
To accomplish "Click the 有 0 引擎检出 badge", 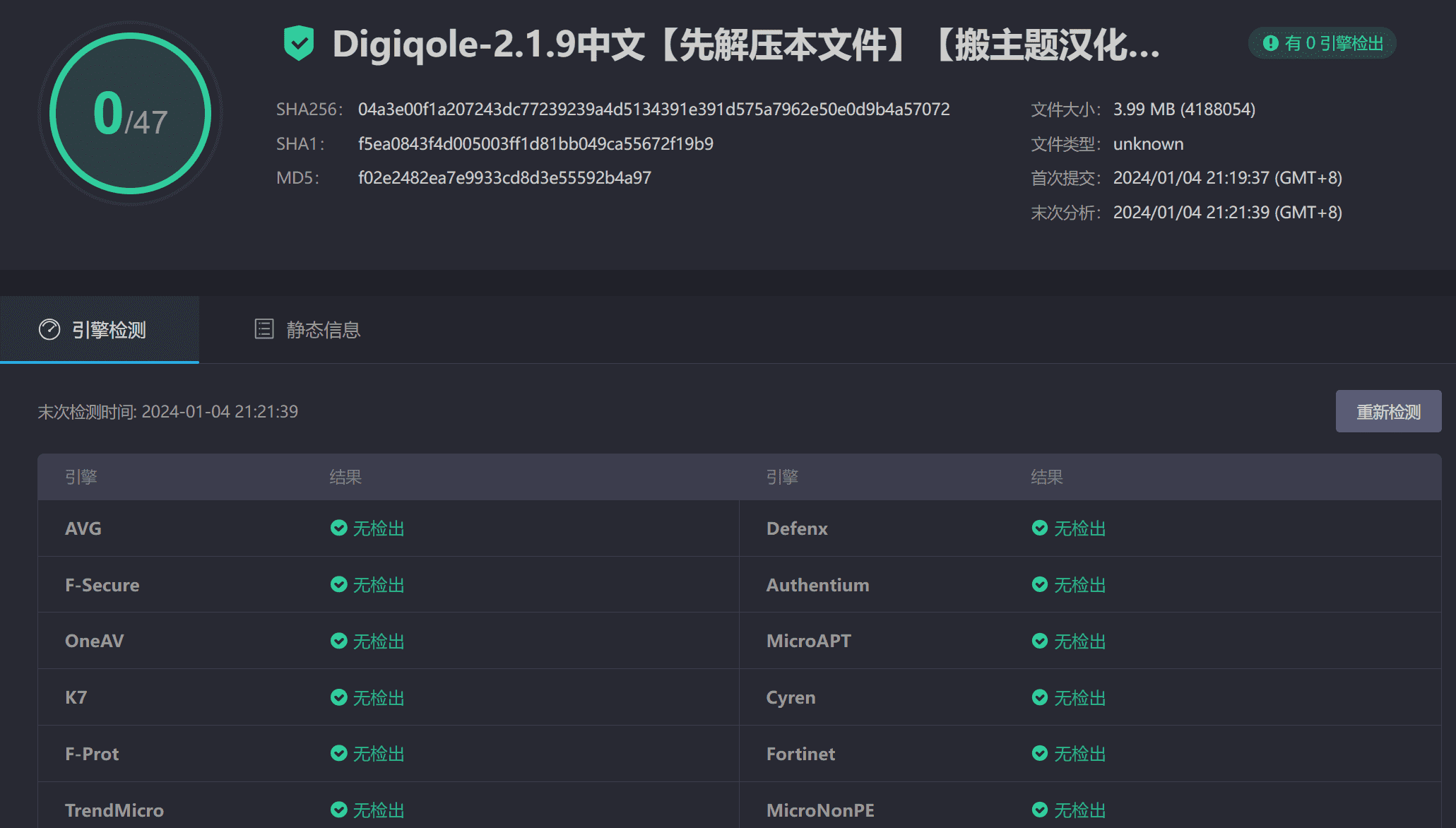I will coord(1322,43).
